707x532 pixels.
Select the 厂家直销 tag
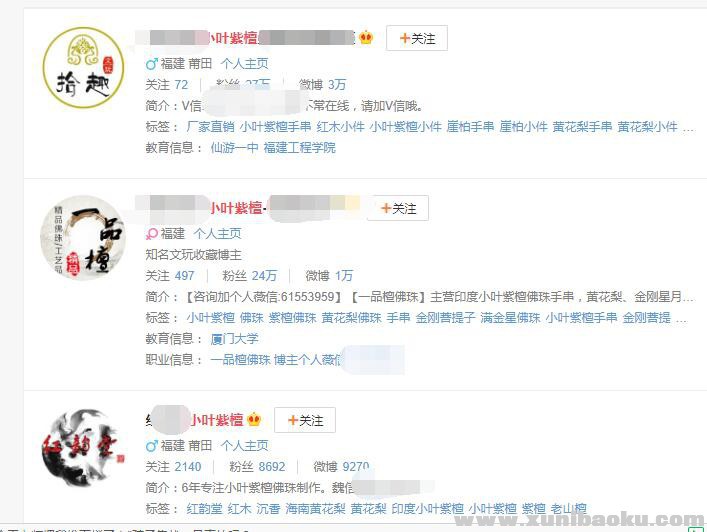[211, 127]
